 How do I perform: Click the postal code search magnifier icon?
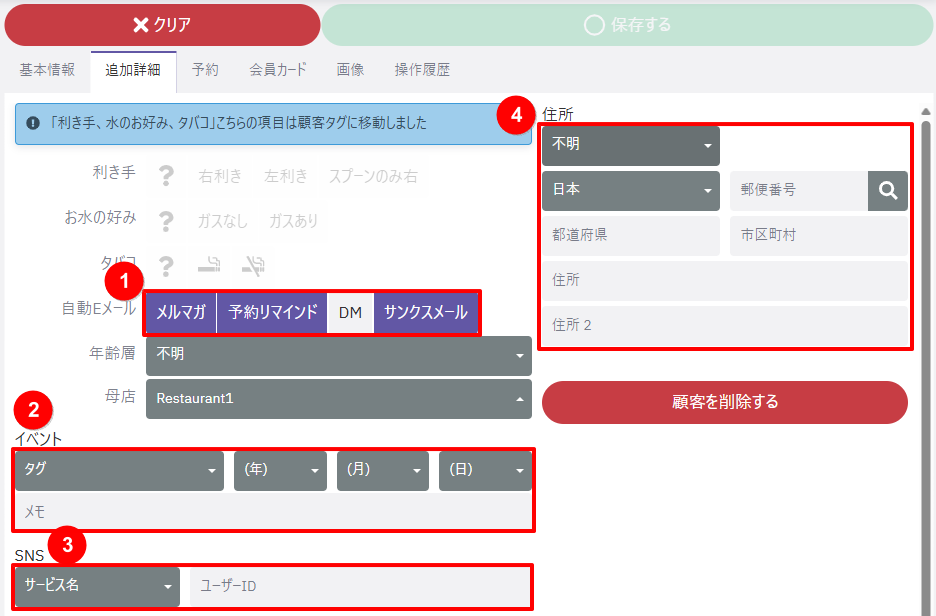pos(887,190)
